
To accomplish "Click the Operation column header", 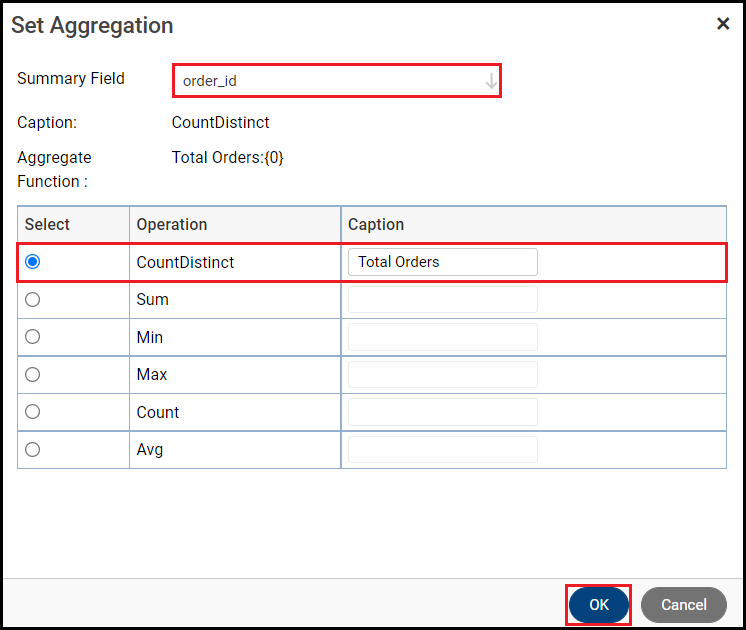I will click(172, 225).
